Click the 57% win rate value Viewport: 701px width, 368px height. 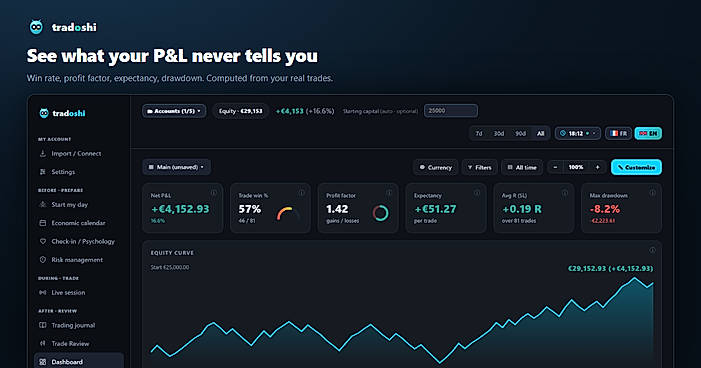249,209
